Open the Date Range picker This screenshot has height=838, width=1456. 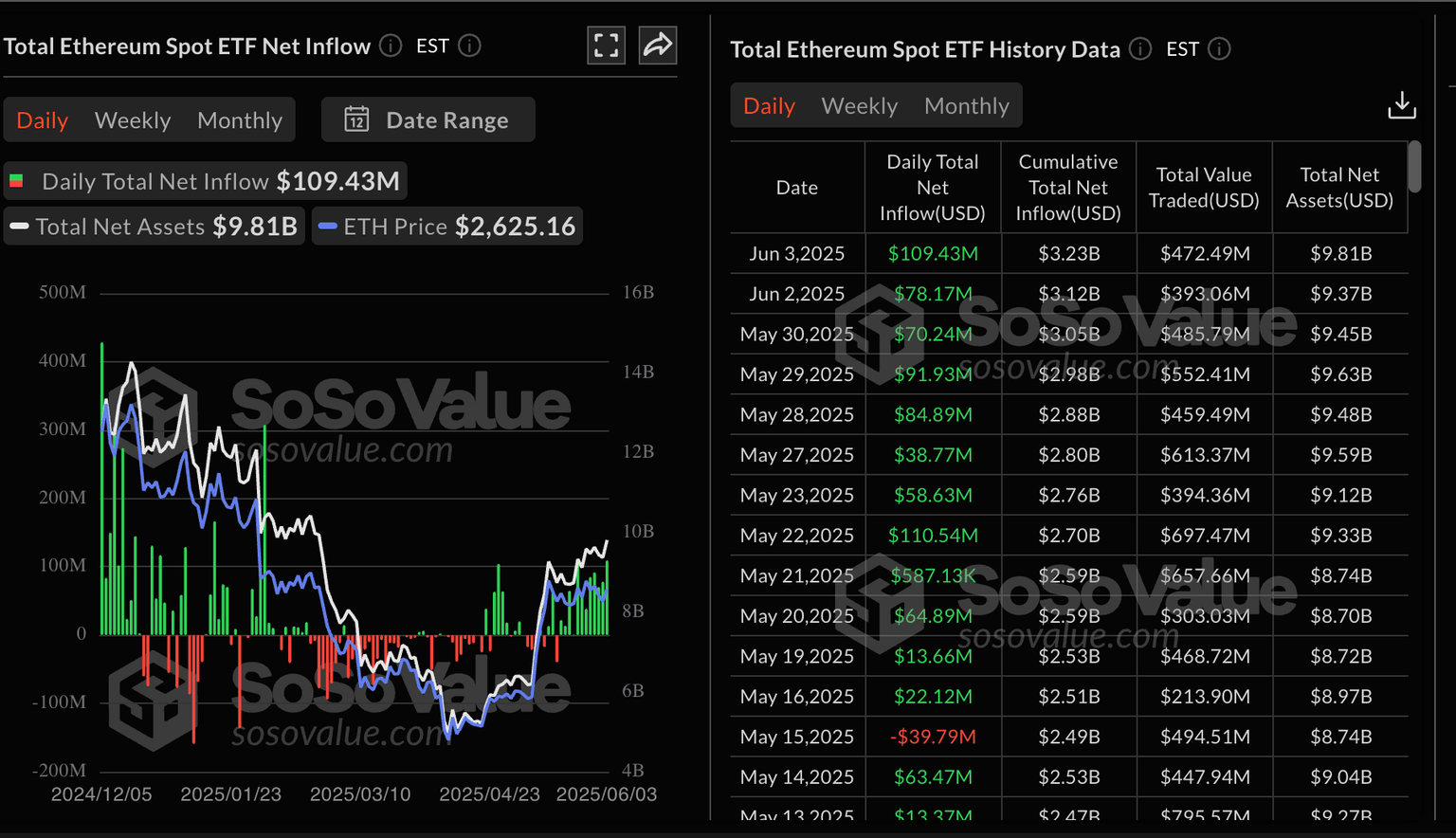coord(428,119)
